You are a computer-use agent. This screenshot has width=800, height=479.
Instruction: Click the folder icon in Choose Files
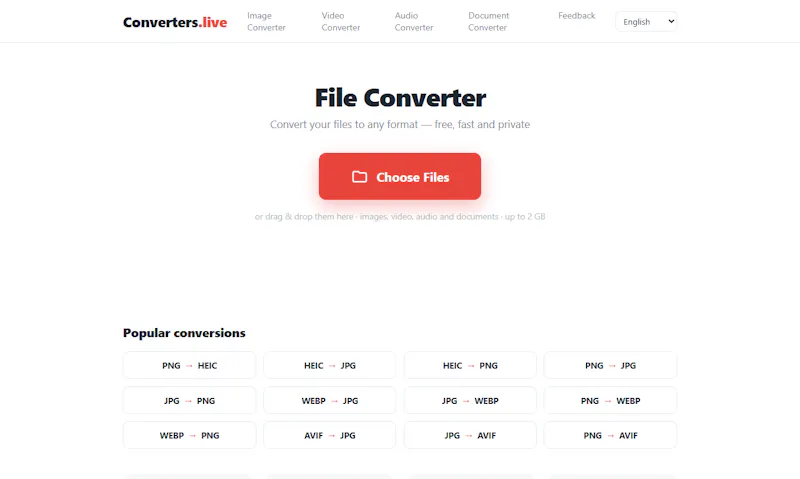click(360, 177)
